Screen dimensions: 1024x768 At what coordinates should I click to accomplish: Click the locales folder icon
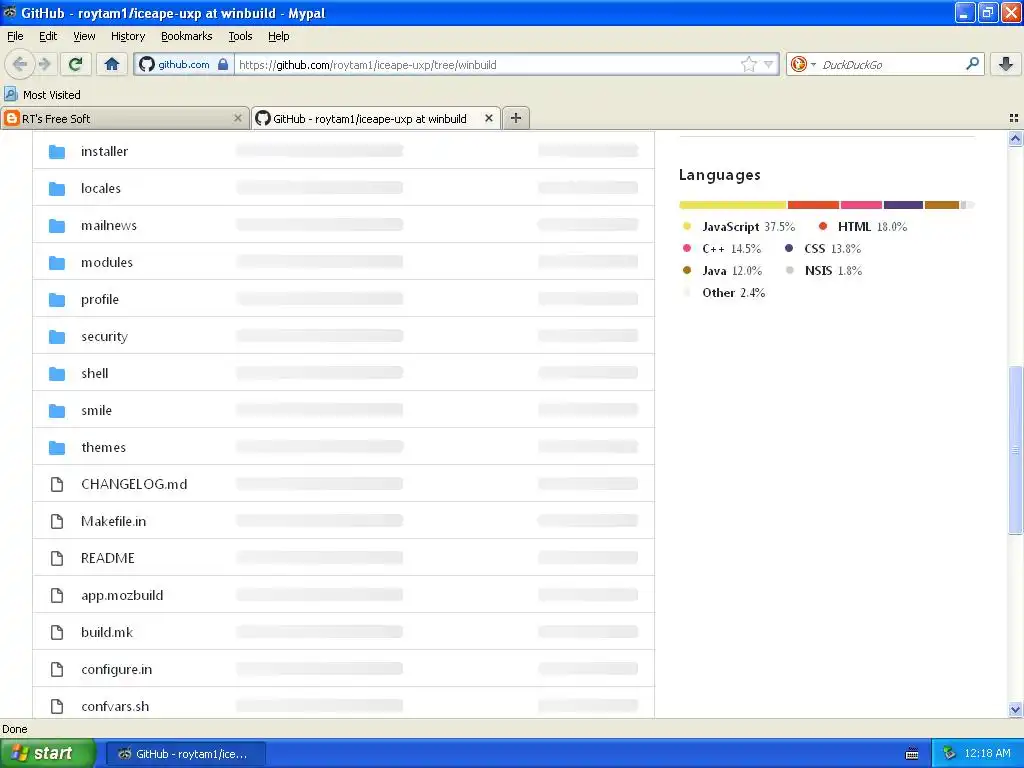pyautogui.click(x=57, y=189)
